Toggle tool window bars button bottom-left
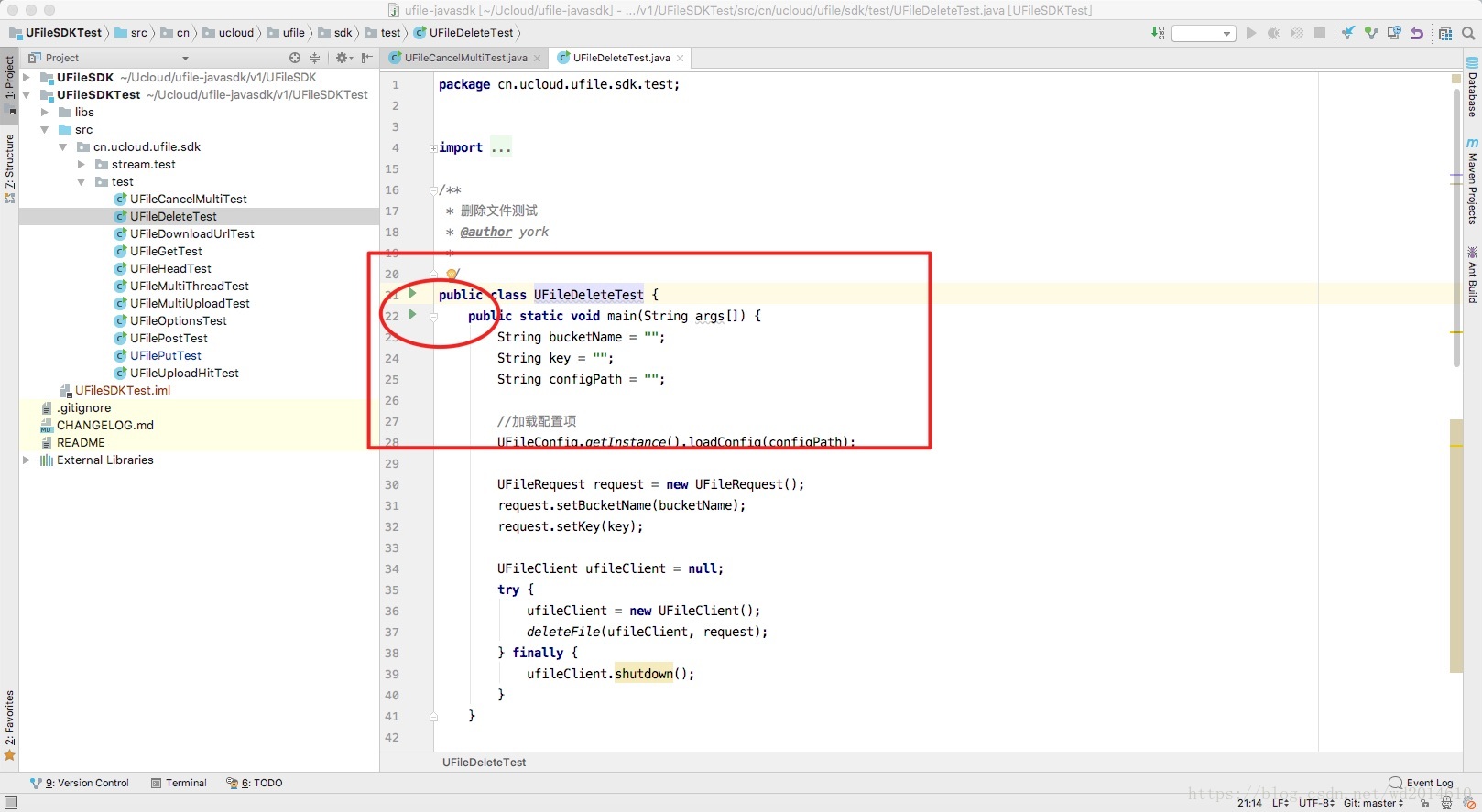 pyautogui.click(x=10, y=802)
